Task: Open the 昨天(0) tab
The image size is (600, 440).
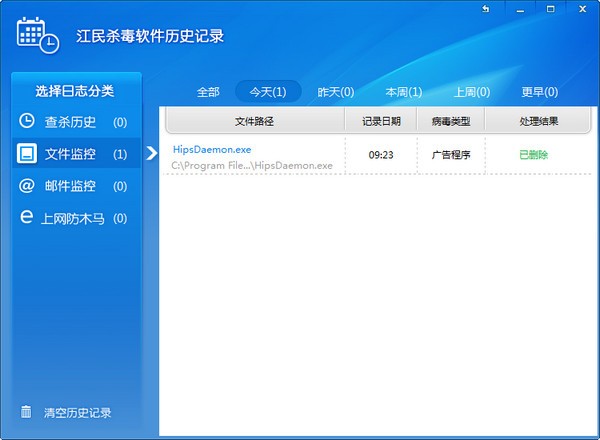Action: click(335, 92)
